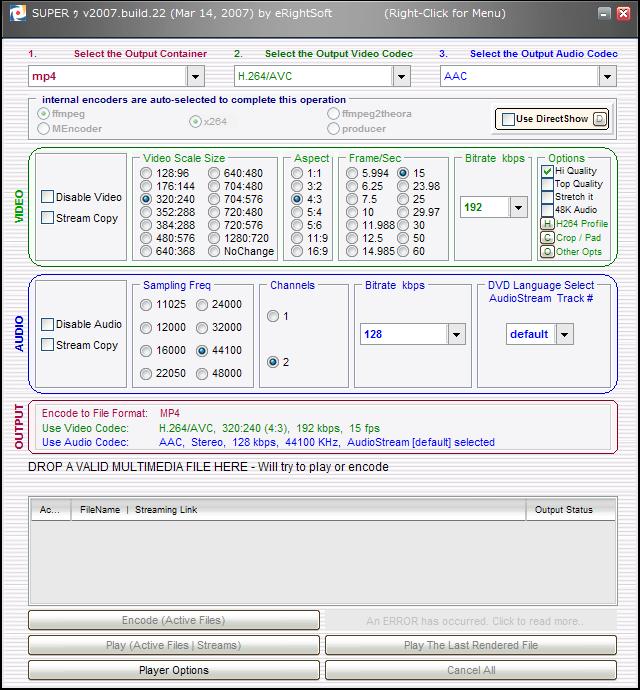The image size is (640, 690).
Task: Click the Use Video Codec summary line
Action: point(210,428)
